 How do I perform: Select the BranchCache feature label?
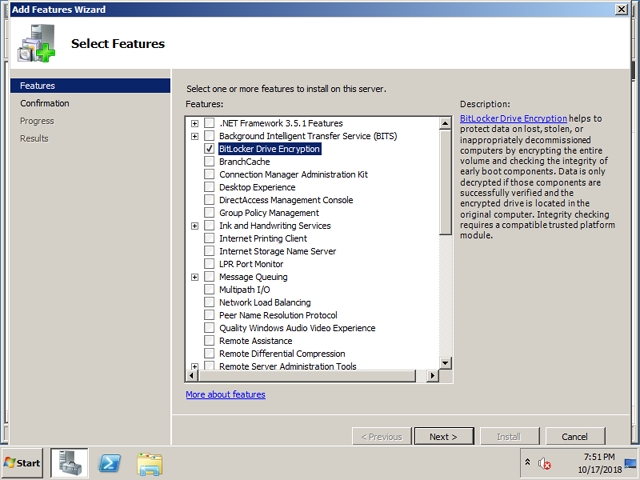coord(244,161)
